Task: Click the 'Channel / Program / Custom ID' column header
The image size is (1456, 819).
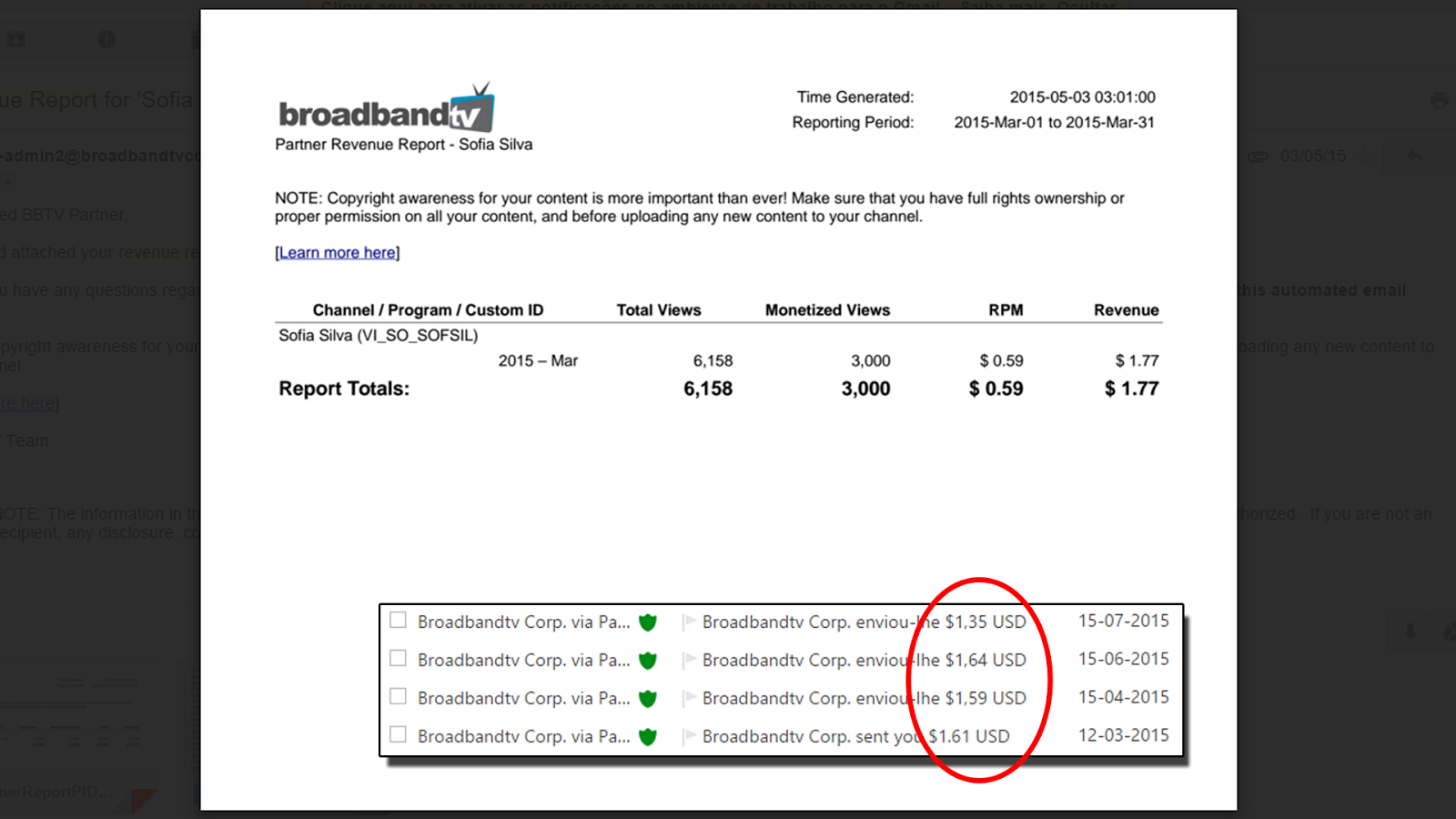Action: 428,310
